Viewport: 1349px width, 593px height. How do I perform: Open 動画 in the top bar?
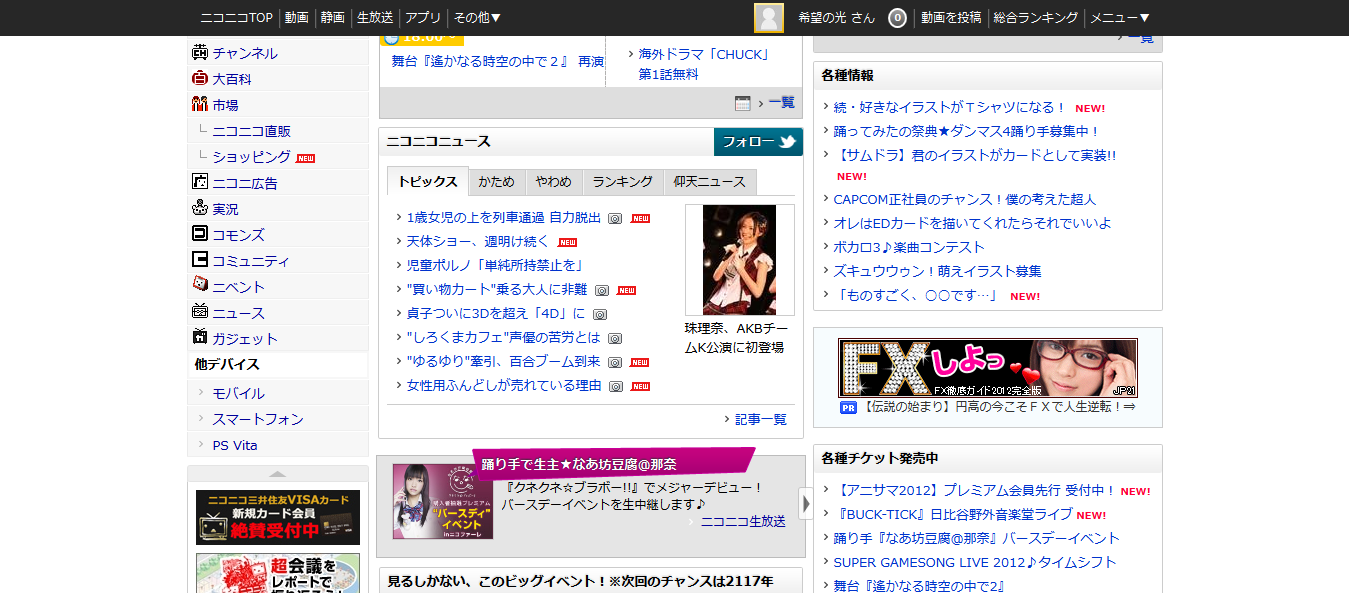coord(296,18)
